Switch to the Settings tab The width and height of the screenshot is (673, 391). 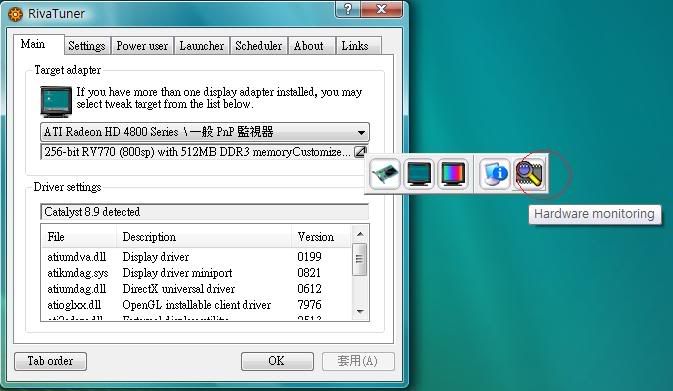tap(87, 46)
